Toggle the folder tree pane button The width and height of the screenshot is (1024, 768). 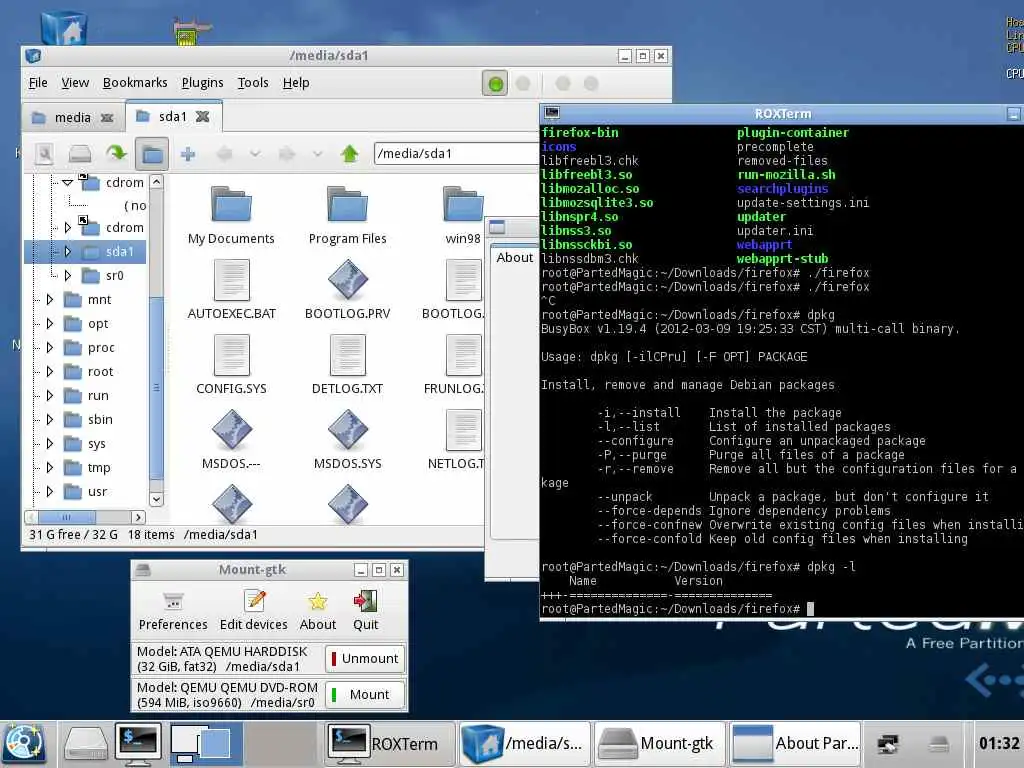coord(152,154)
